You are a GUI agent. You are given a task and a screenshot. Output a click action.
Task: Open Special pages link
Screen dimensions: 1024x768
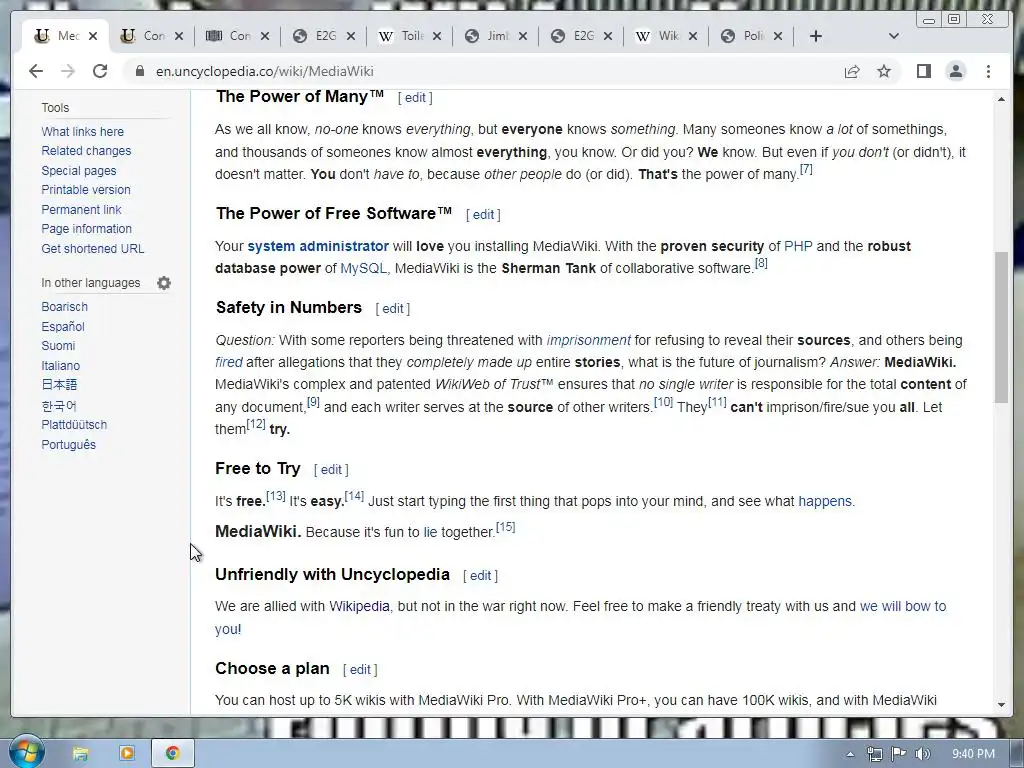point(78,170)
